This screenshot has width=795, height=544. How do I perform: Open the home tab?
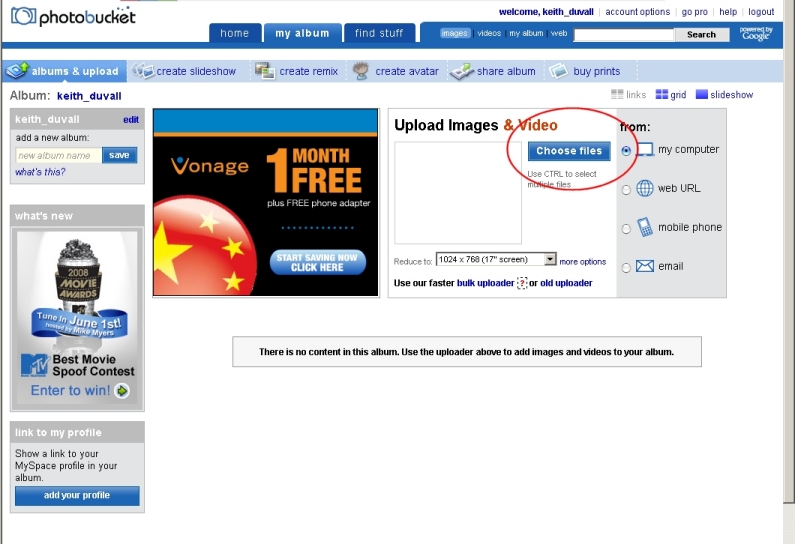tap(235, 33)
